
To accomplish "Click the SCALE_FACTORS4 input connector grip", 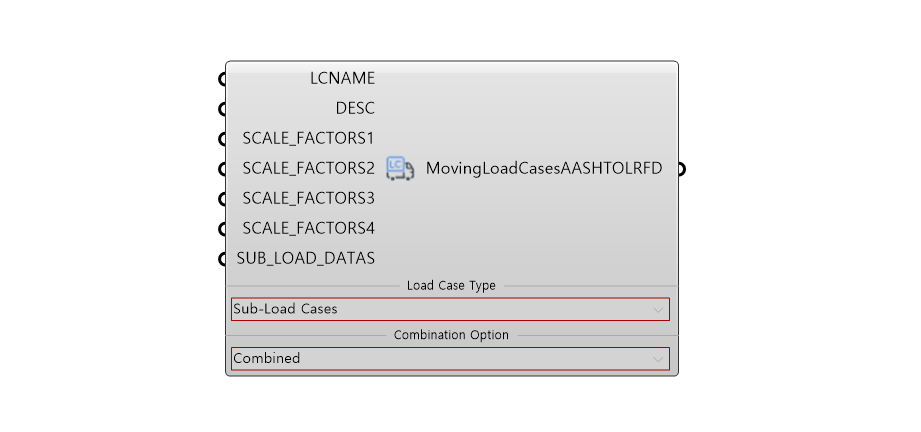I will point(223,229).
